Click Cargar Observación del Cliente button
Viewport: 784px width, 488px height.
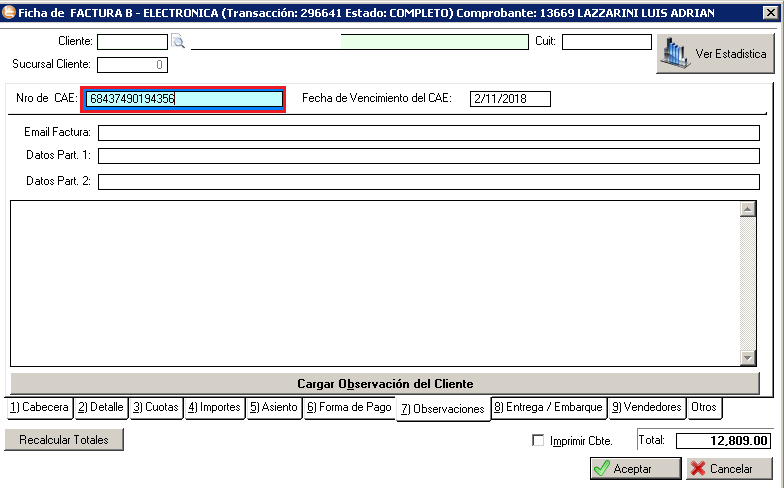tap(385, 384)
